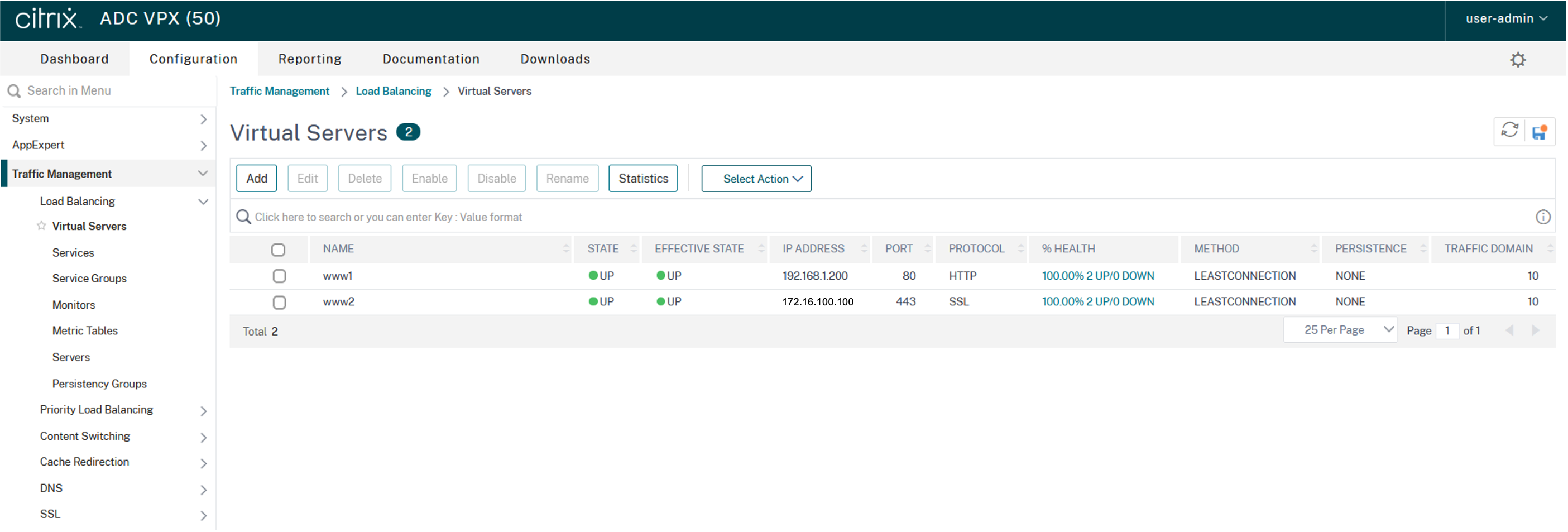This screenshot has height=532, width=1568.
Task: Expand the Content Switching menu
Action: (x=203, y=437)
